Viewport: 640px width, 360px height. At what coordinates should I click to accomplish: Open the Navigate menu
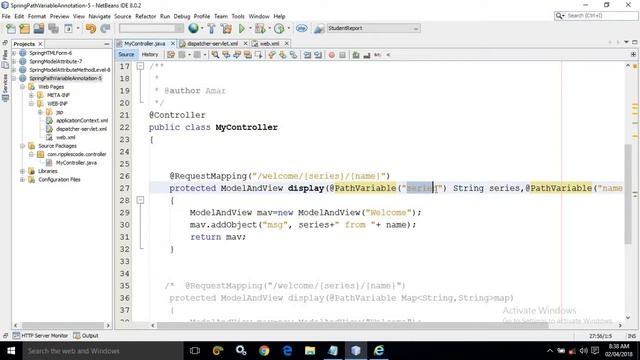pyautogui.click(x=100, y=16)
